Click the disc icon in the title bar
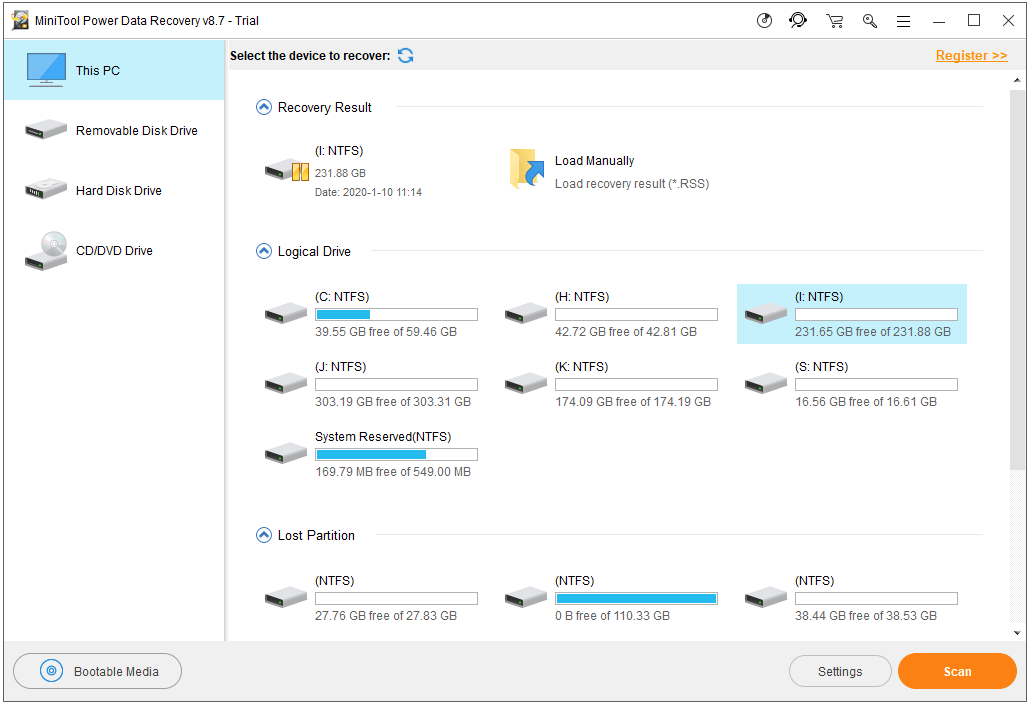 (x=764, y=20)
